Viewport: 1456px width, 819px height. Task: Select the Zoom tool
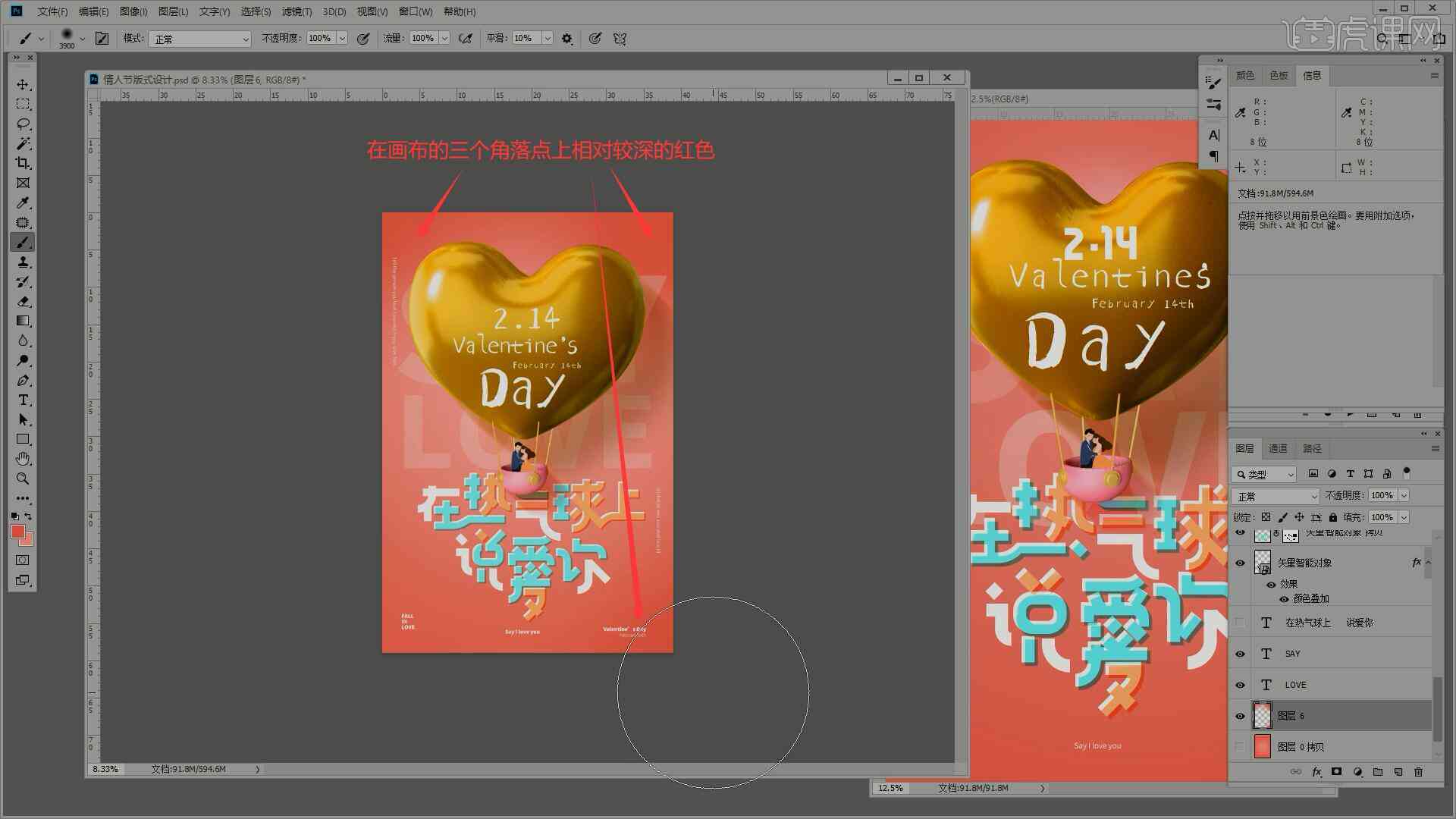click(23, 479)
